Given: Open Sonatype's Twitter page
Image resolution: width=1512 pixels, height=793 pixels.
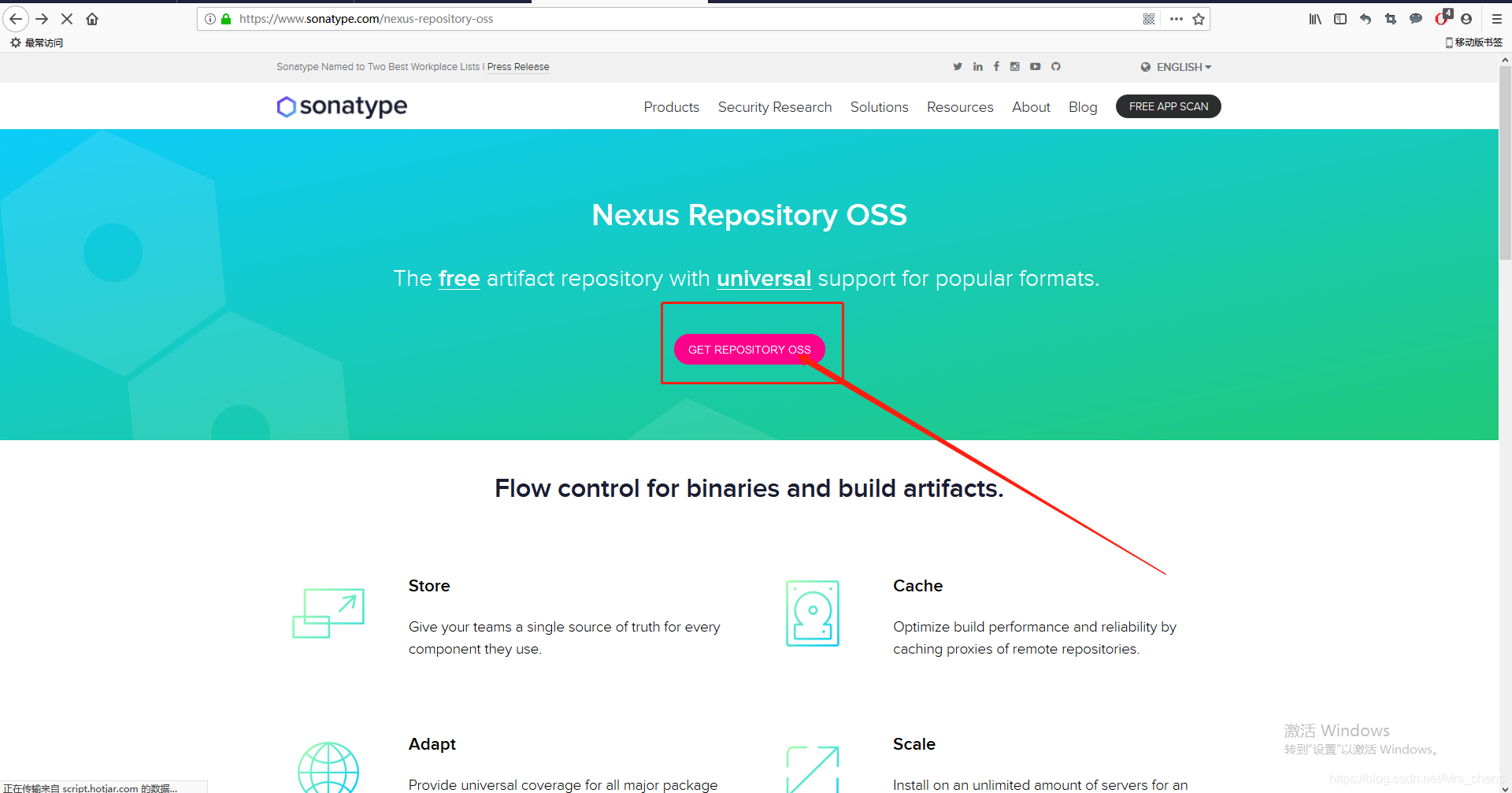Looking at the screenshot, I should [x=958, y=67].
